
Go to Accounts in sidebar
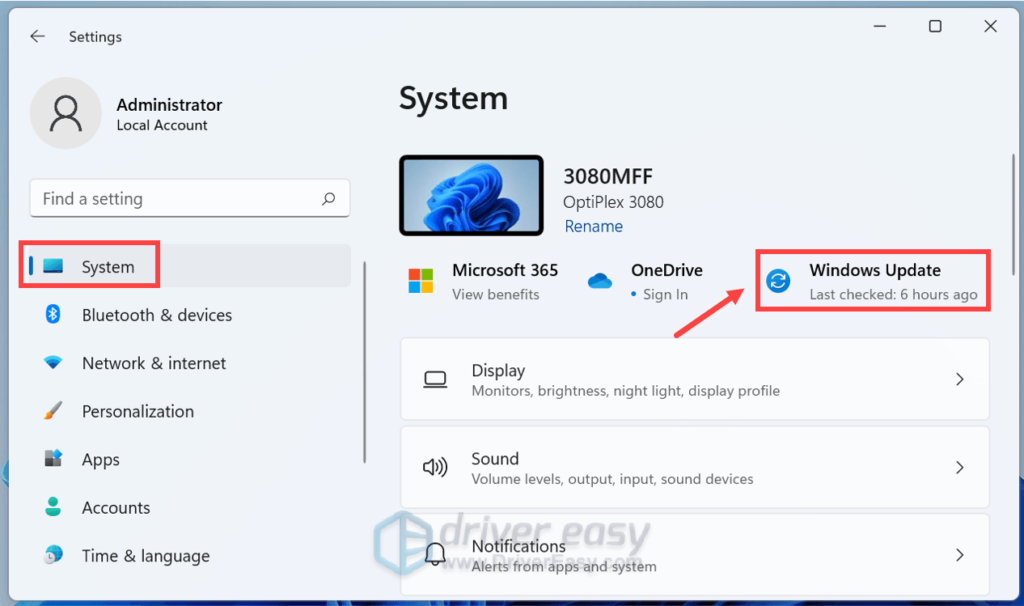coord(115,508)
